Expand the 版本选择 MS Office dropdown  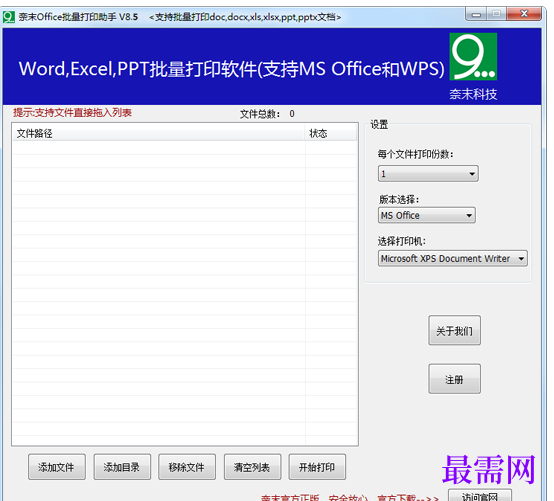tap(426, 215)
